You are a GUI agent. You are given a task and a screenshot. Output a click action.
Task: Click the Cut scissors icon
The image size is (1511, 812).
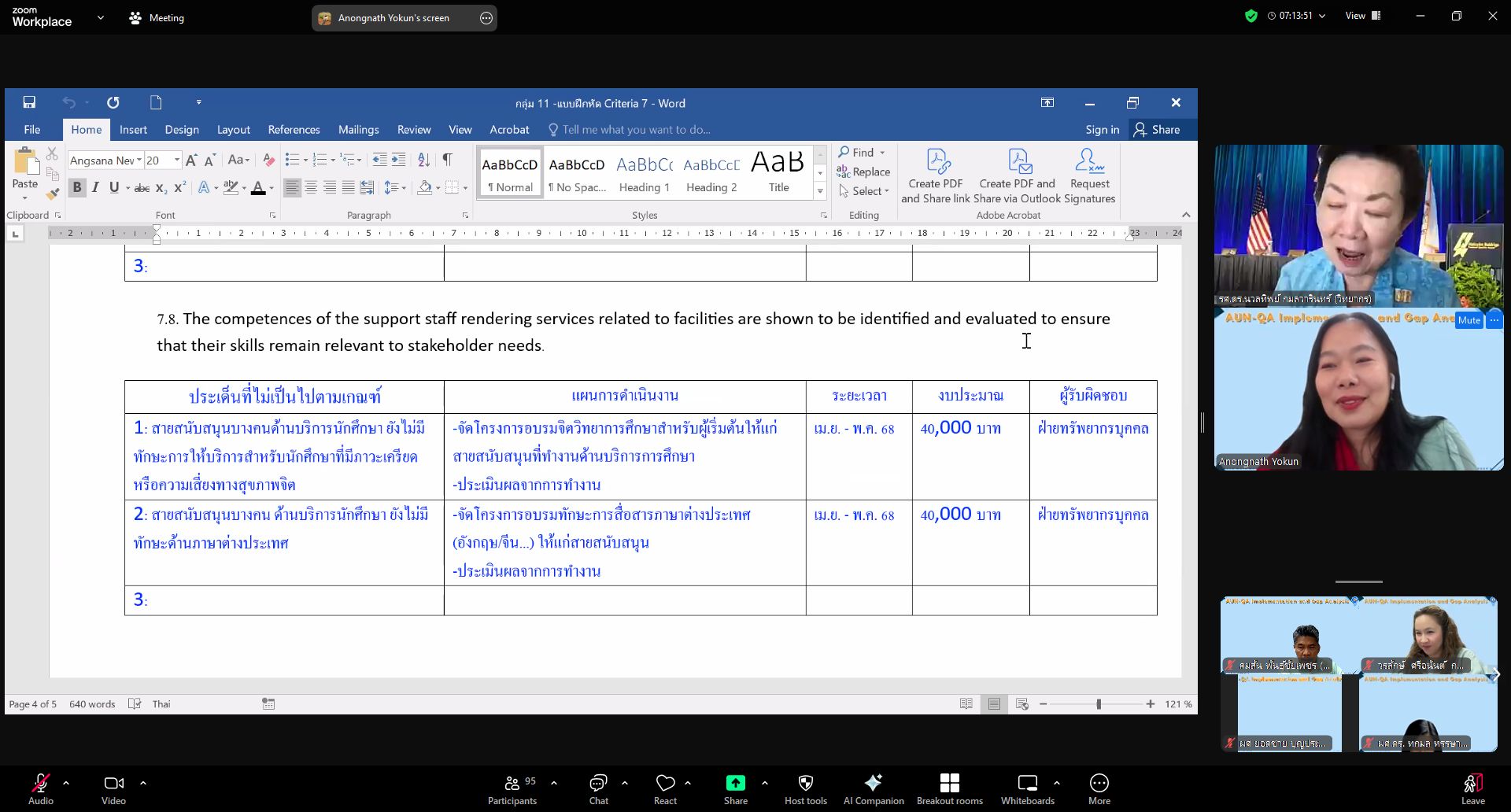(53, 153)
